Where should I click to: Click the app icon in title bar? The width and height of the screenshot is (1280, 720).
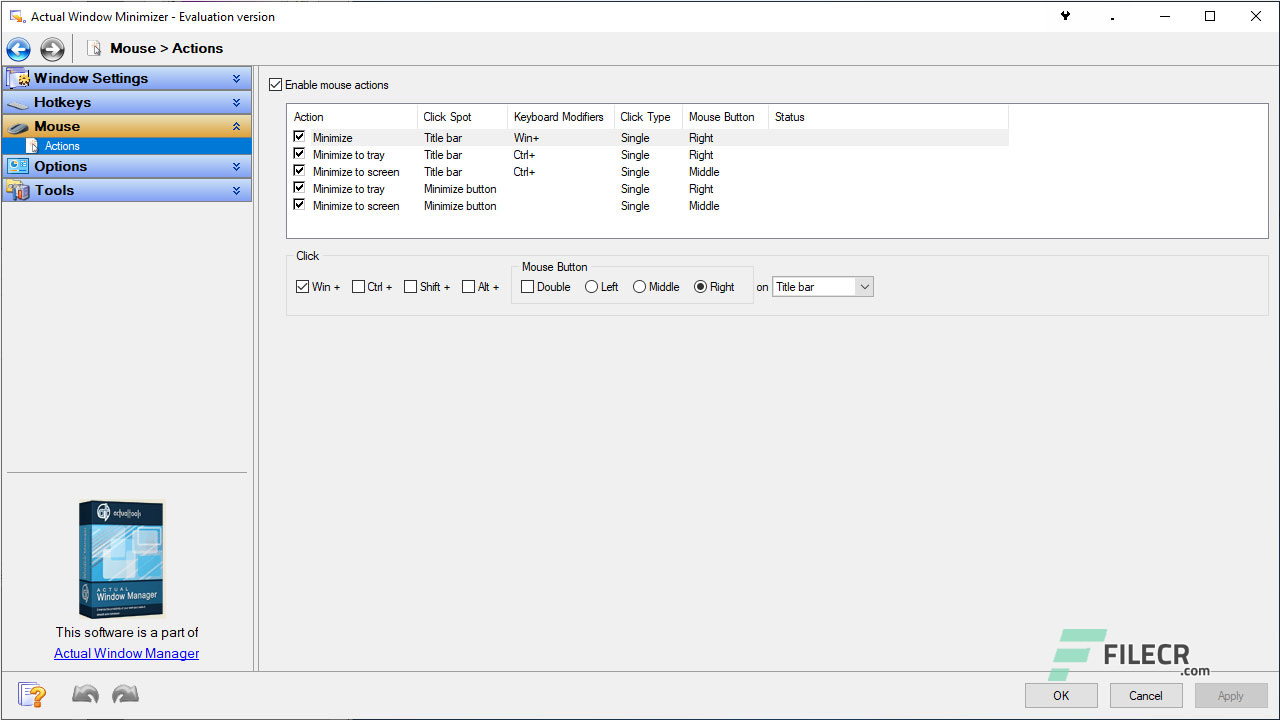16,16
